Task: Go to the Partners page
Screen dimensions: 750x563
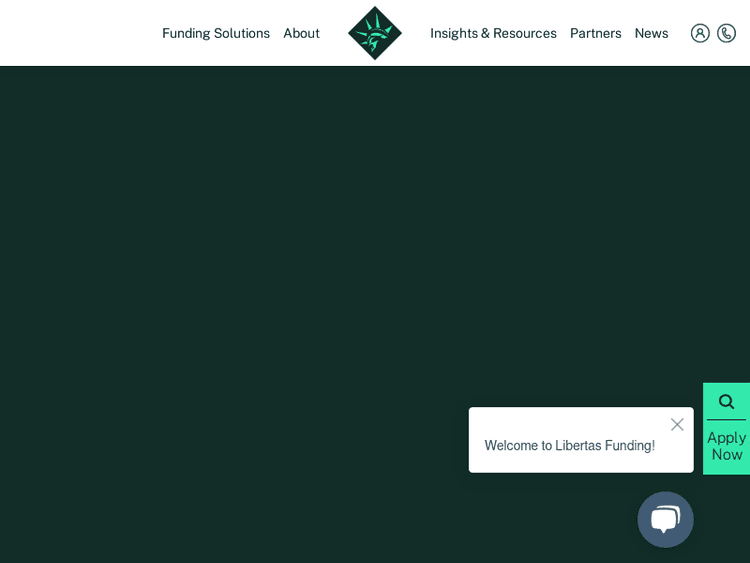Action: tap(595, 33)
